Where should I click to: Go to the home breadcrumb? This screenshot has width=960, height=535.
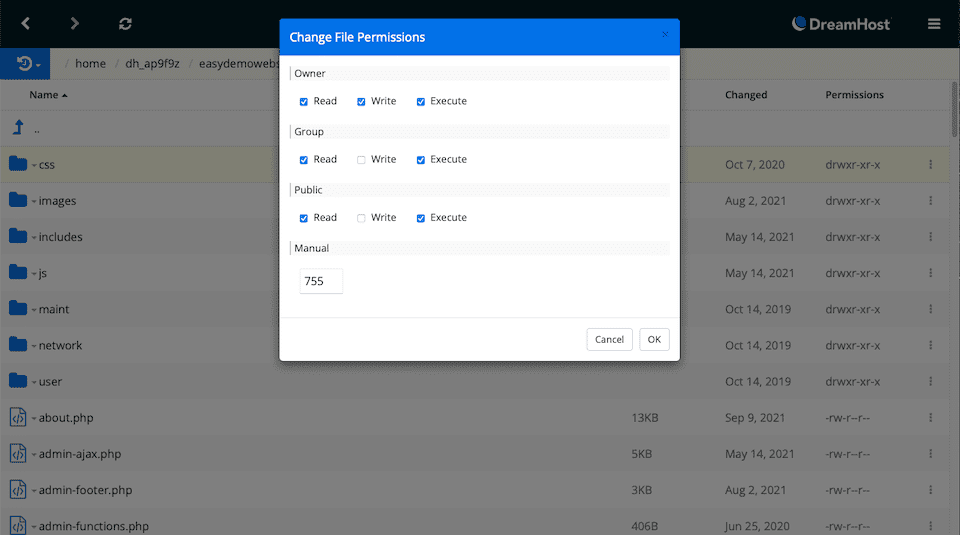(90, 64)
